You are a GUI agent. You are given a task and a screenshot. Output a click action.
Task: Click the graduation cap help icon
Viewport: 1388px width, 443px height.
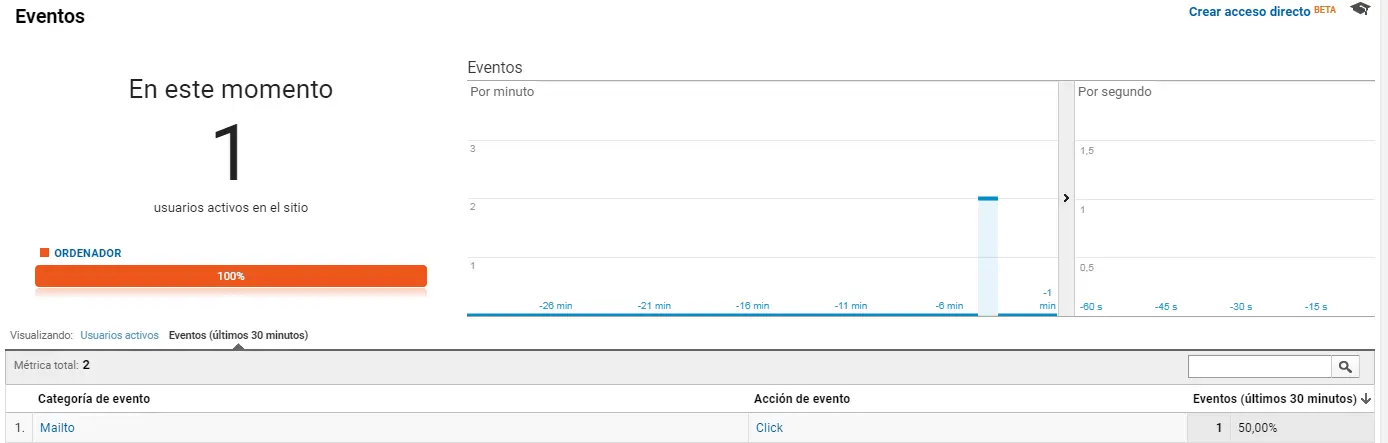[x=1359, y=10]
